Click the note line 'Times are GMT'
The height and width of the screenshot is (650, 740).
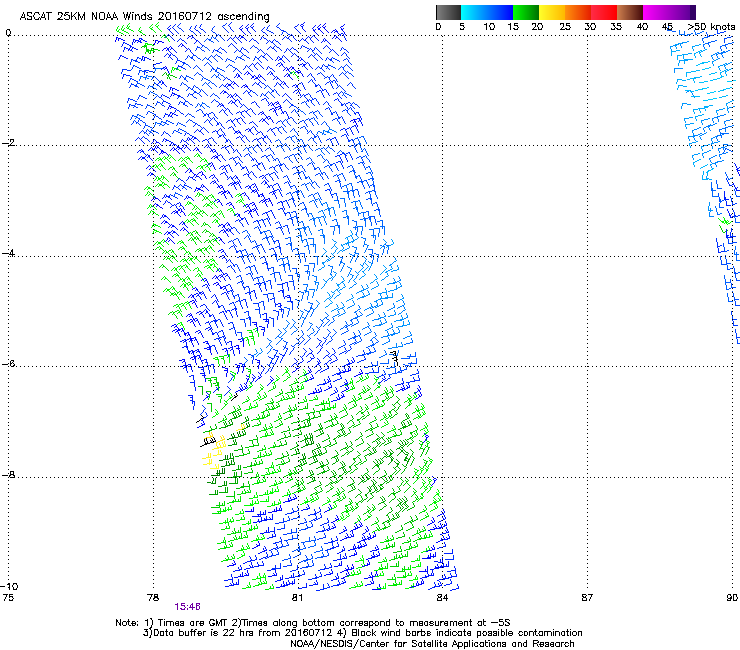pos(191,623)
